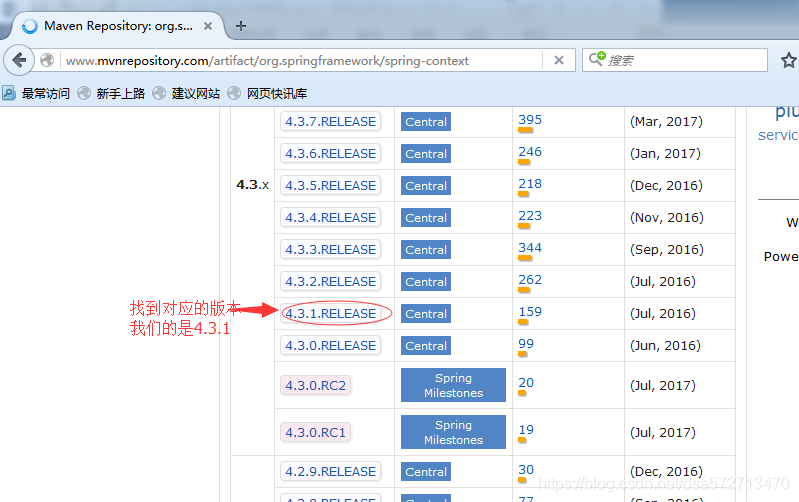The height and width of the screenshot is (502, 799).
Task: Open version 4.3.4.RELEASE
Action: (330, 218)
